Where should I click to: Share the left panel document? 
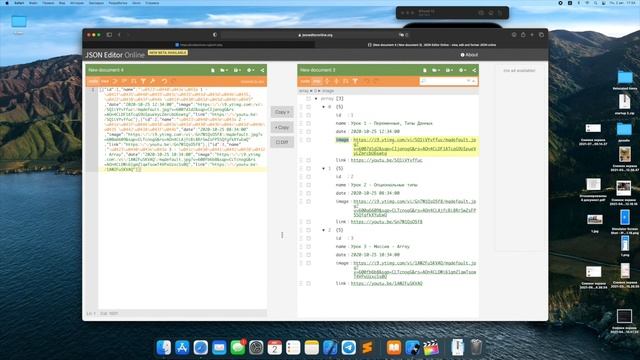point(262,70)
